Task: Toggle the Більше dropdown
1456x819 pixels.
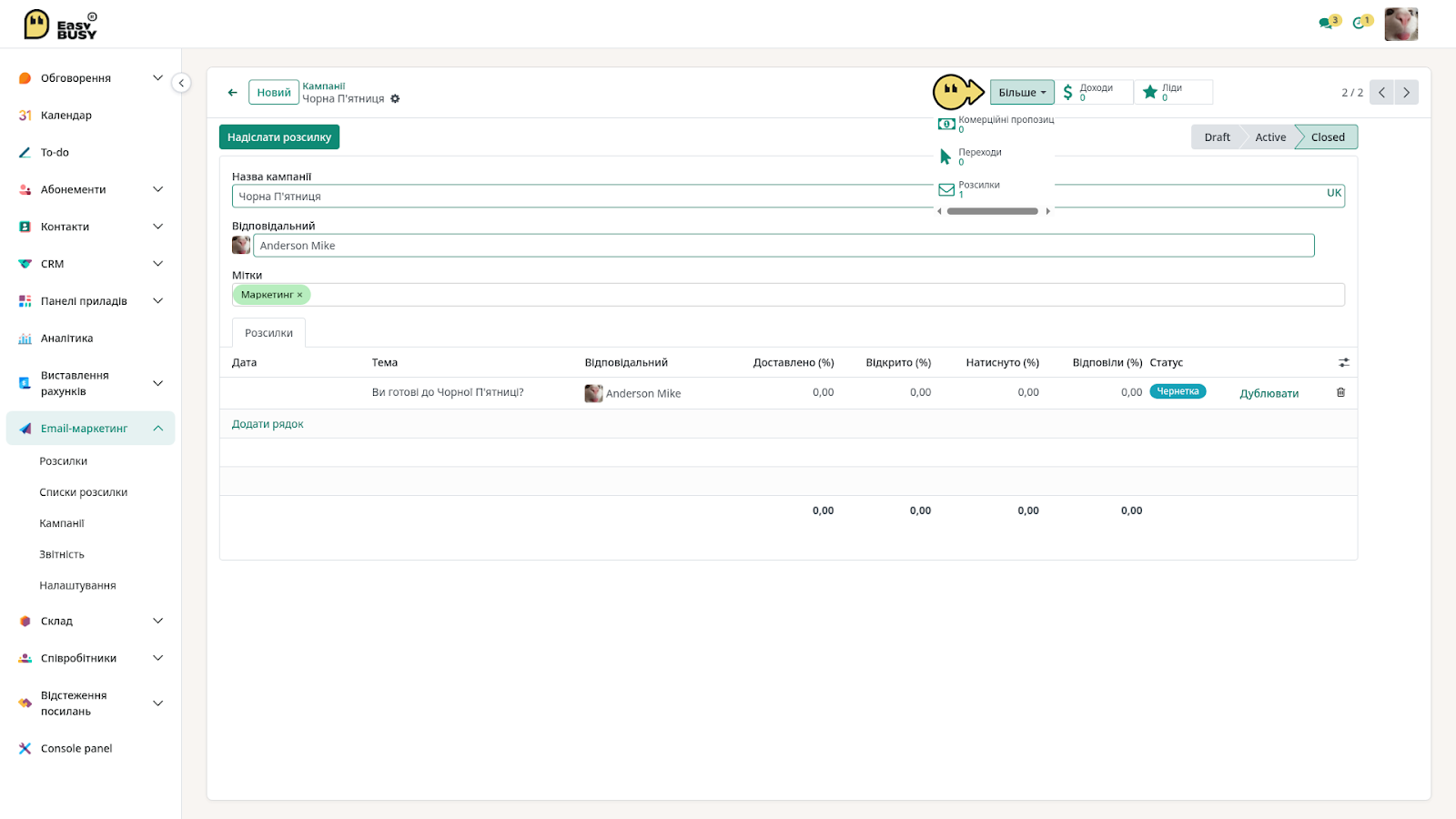Action: tap(1022, 92)
